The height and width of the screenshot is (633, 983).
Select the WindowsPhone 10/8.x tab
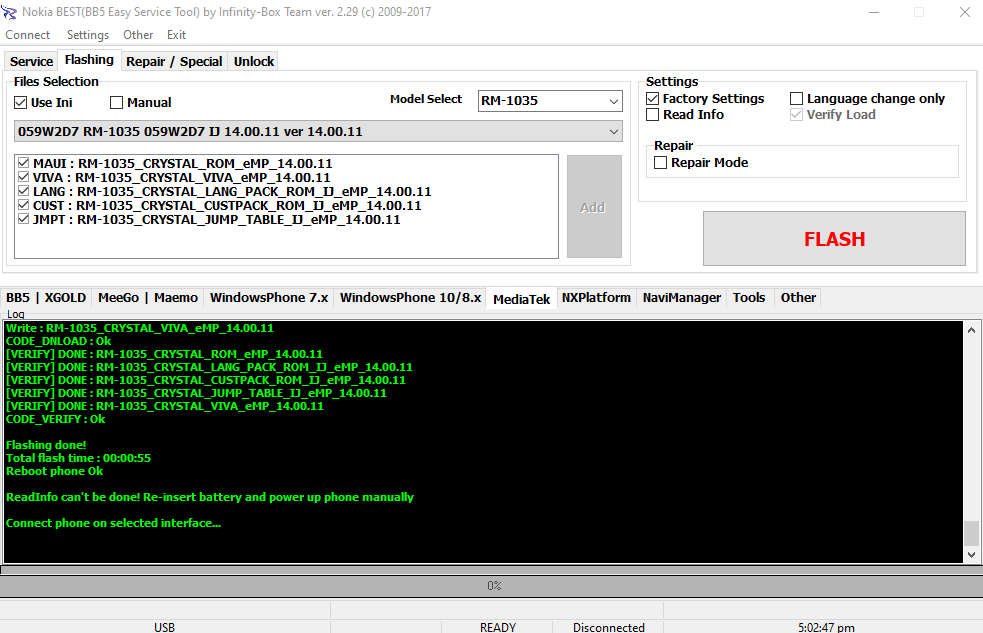[411, 298]
